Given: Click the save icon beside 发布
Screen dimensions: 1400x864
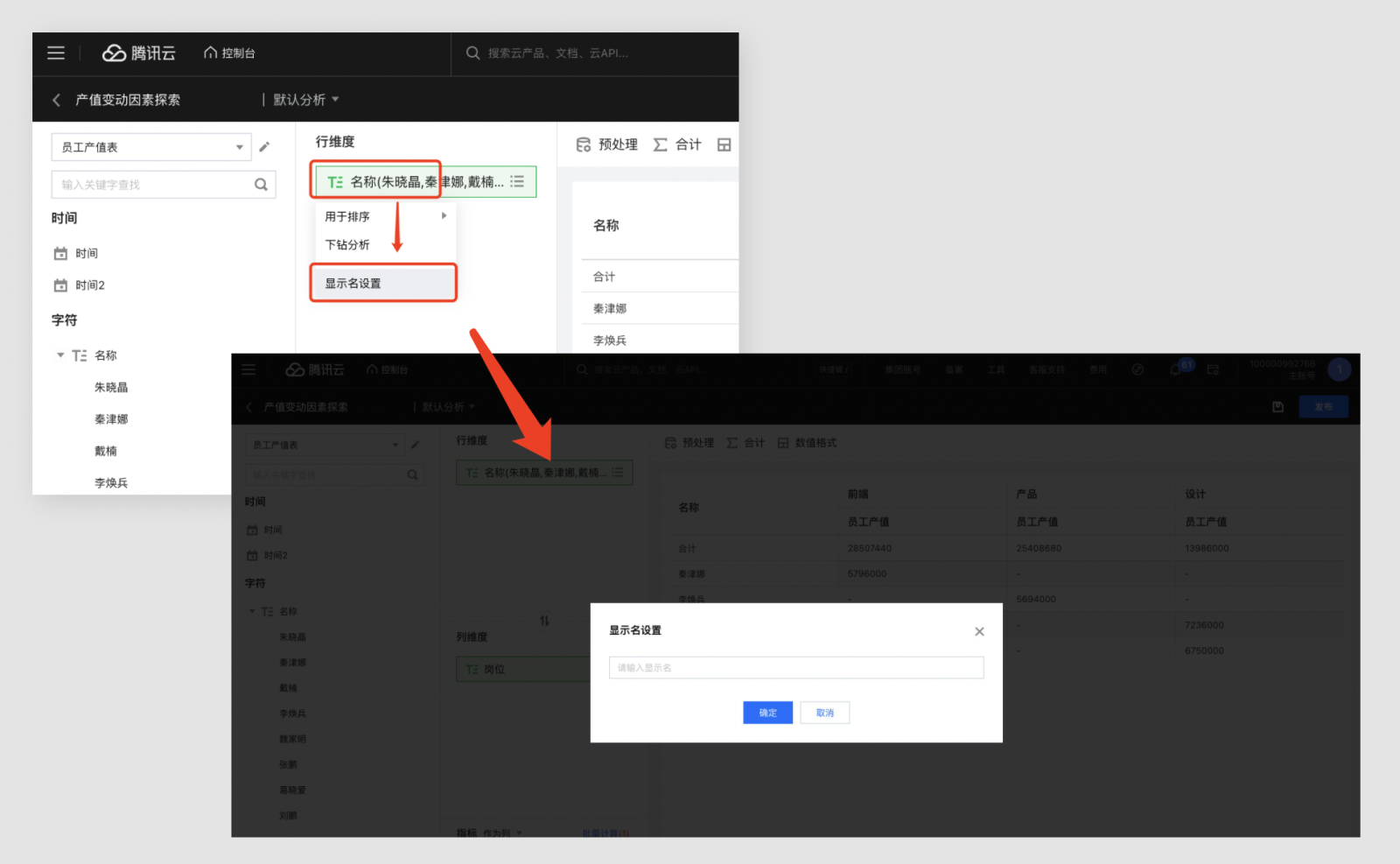Looking at the screenshot, I should click(1278, 407).
